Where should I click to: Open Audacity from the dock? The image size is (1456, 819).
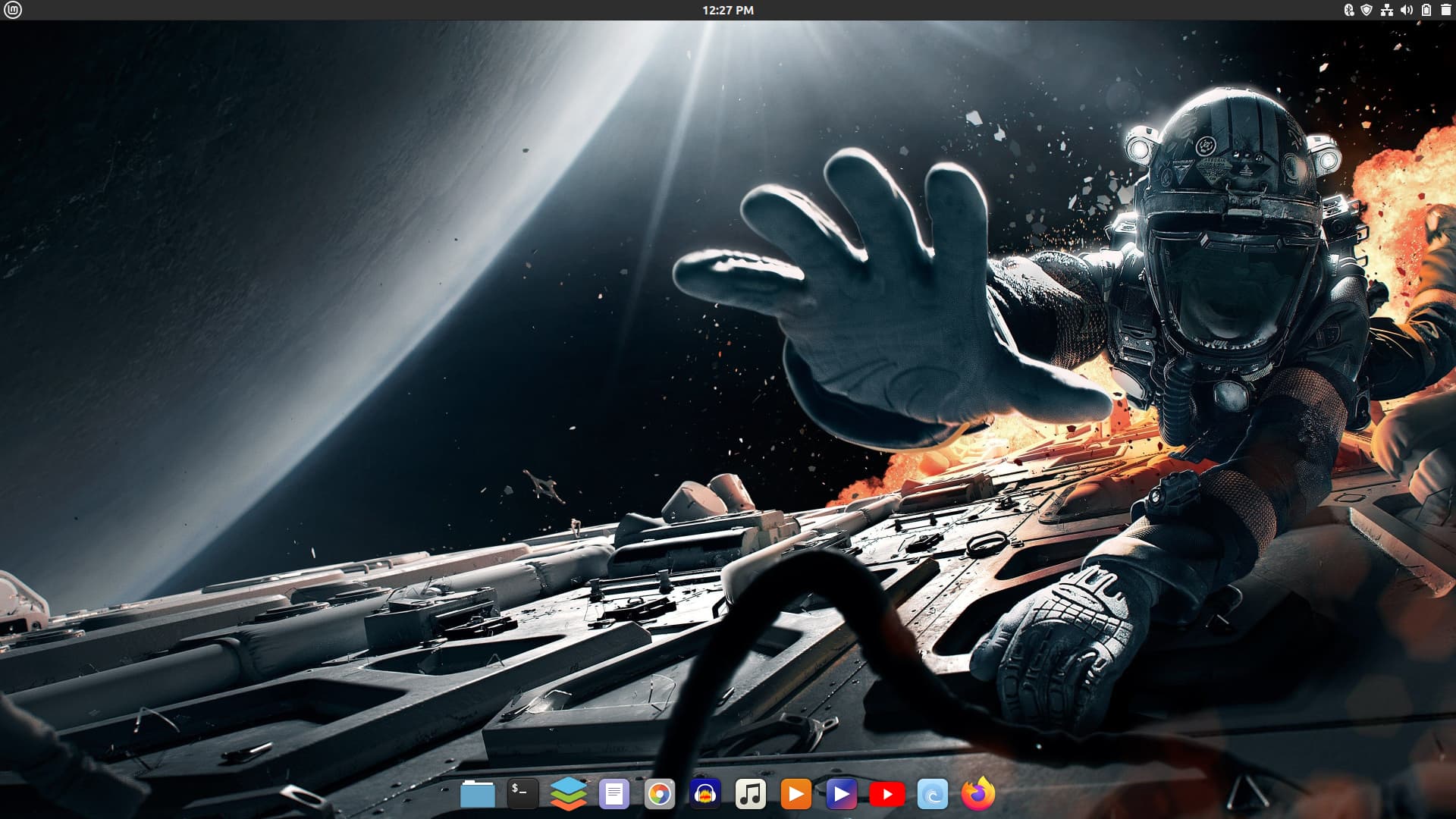coord(704,794)
